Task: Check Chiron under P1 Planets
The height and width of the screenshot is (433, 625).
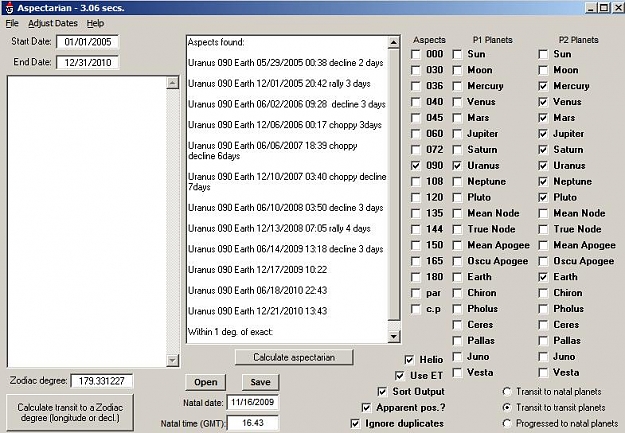Action: (457, 293)
